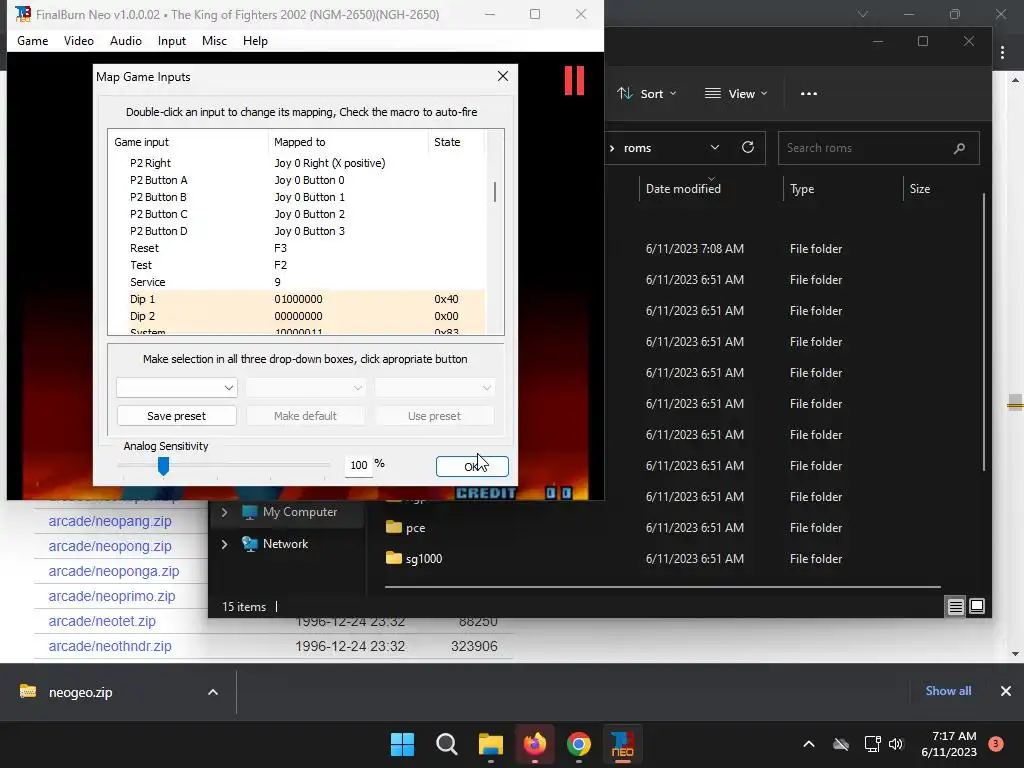
Task: Select the P2 Right input row
Action: pyautogui.click(x=297, y=163)
